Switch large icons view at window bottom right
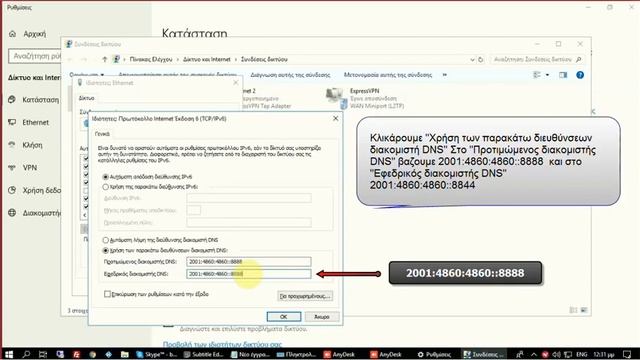Image resolution: width=640 pixels, height=360 pixels. [584, 310]
